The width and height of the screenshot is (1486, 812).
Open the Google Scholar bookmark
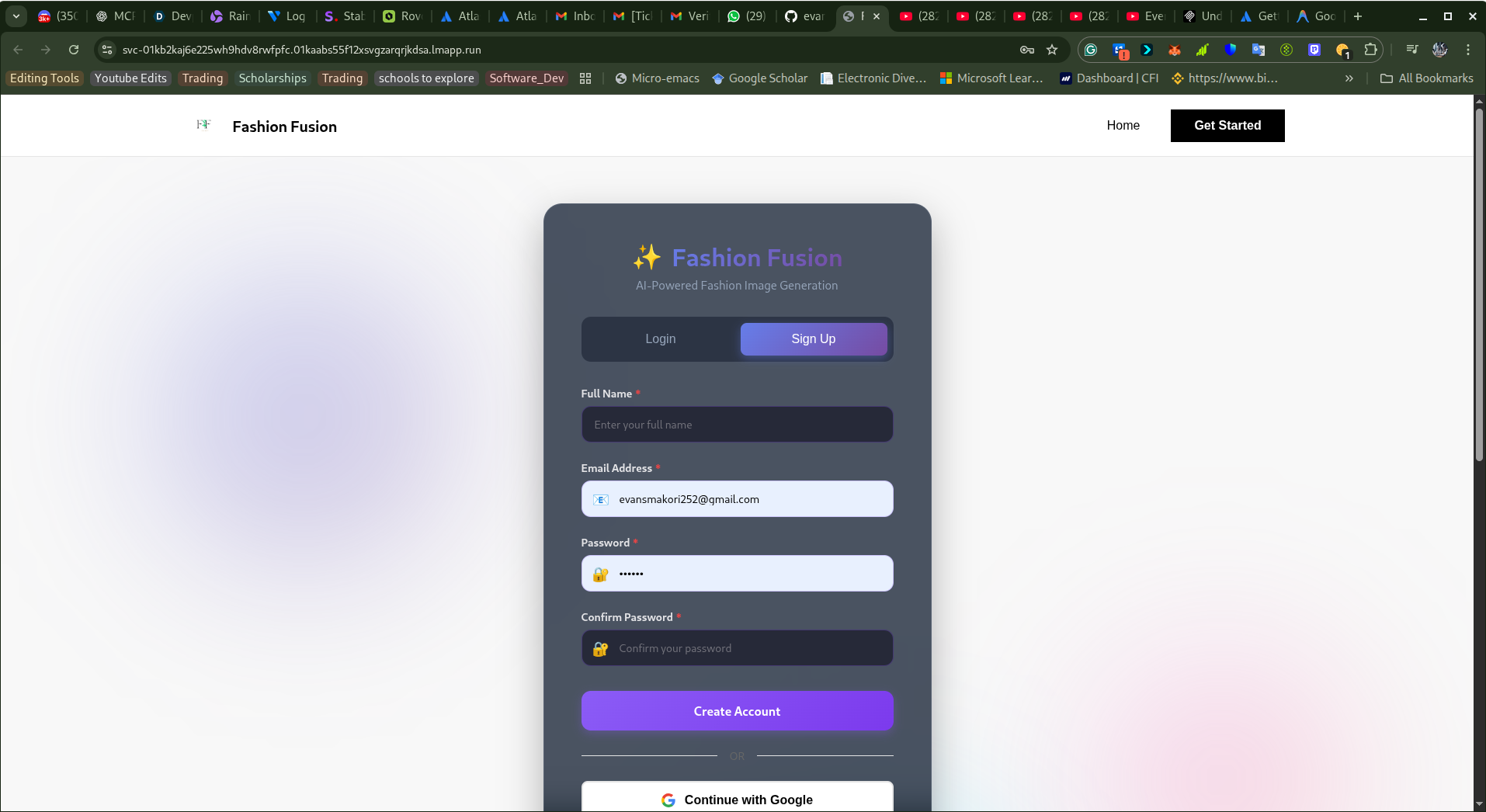pos(759,78)
